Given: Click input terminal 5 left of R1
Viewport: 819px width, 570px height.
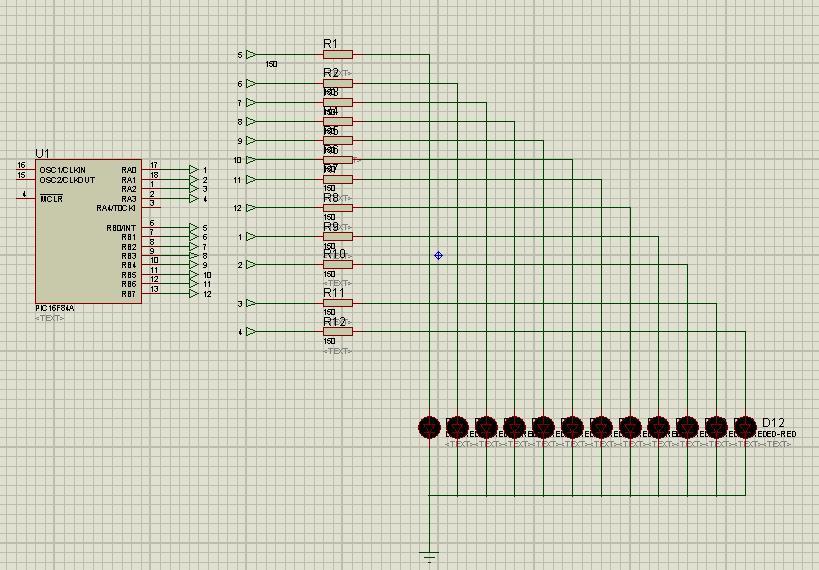Looking at the screenshot, I should coord(250,55).
